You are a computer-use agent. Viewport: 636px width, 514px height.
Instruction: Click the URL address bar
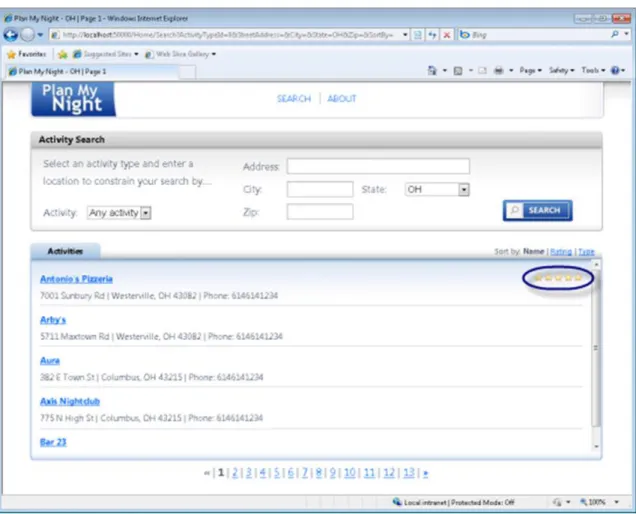(227, 35)
